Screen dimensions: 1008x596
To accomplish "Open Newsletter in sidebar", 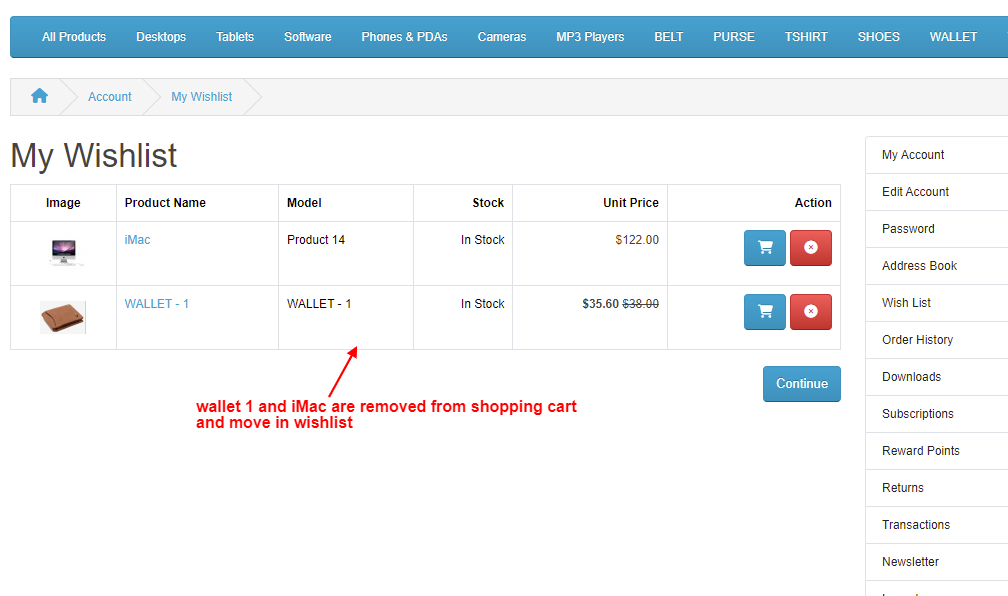I will (x=937, y=562).
